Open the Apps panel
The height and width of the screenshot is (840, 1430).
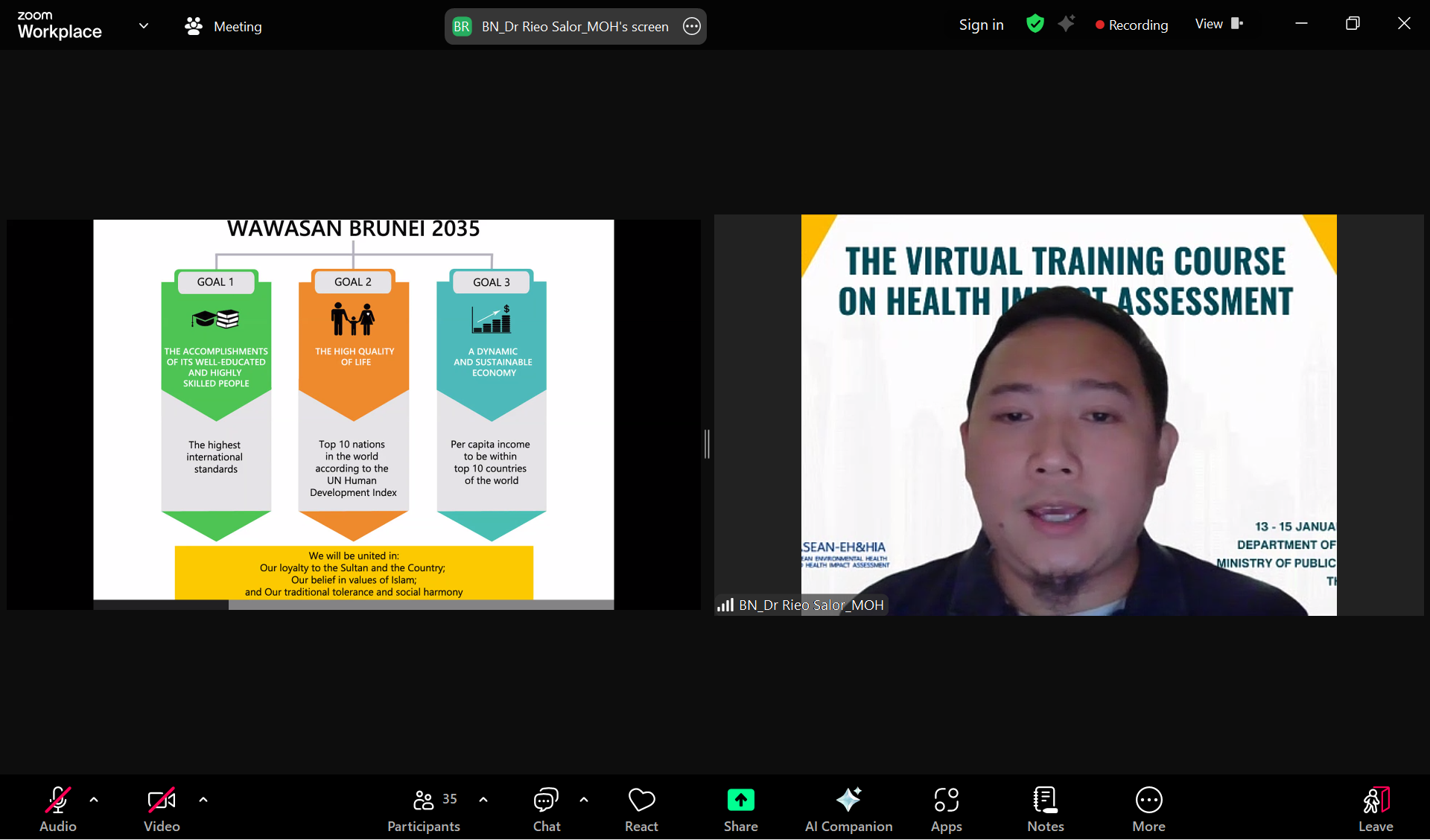tap(946, 809)
